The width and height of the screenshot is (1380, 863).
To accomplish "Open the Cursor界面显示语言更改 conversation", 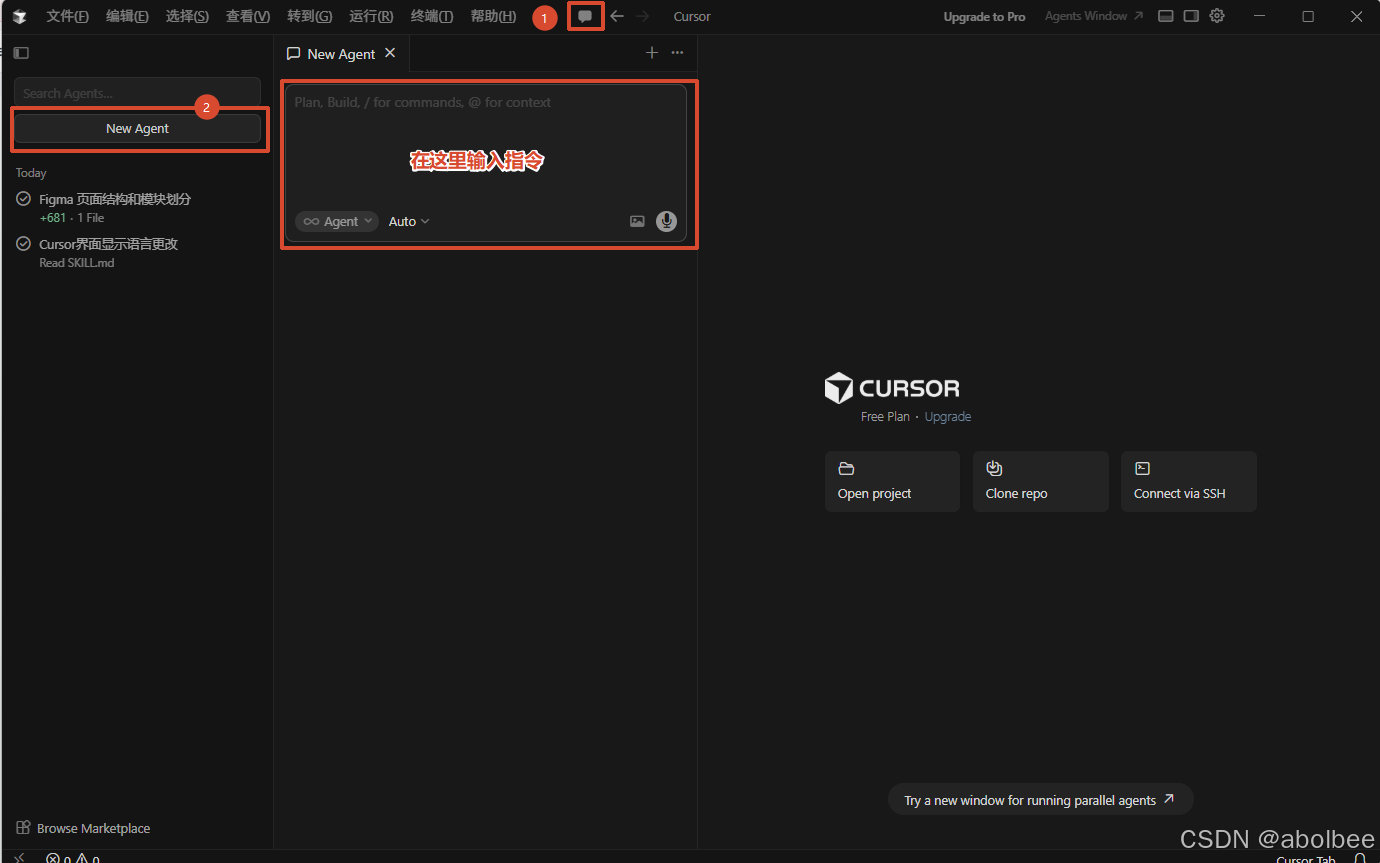I will (137, 252).
